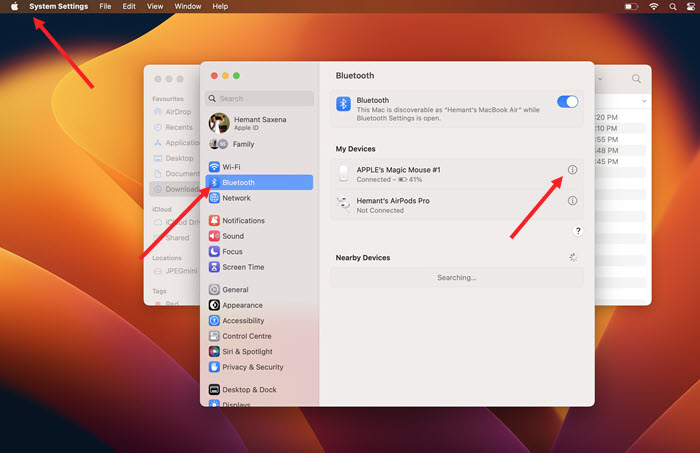Click the System Settings search field
Screen dimensions: 700x453
tap(259, 99)
